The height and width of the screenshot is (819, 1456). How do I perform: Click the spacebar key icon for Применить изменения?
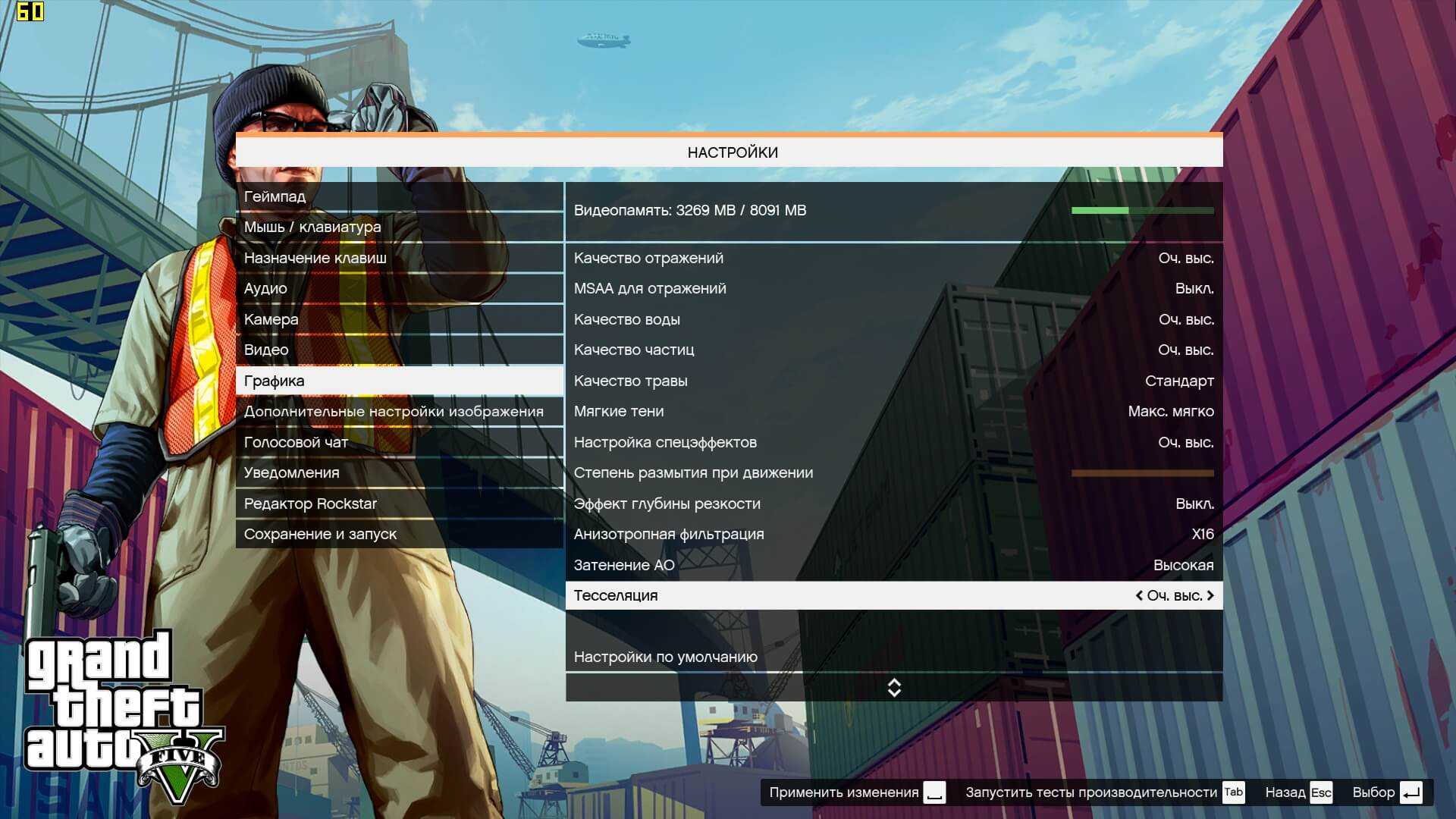(x=934, y=792)
